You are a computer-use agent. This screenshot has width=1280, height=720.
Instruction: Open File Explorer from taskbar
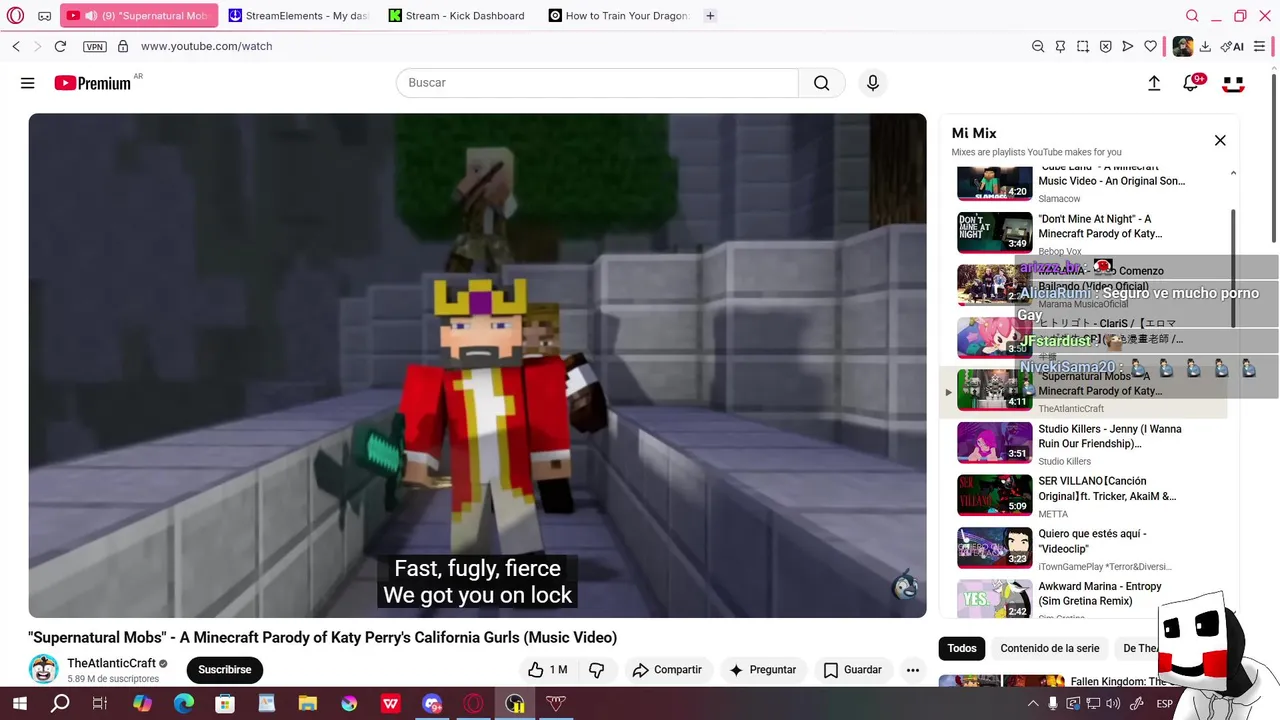click(x=307, y=704)
